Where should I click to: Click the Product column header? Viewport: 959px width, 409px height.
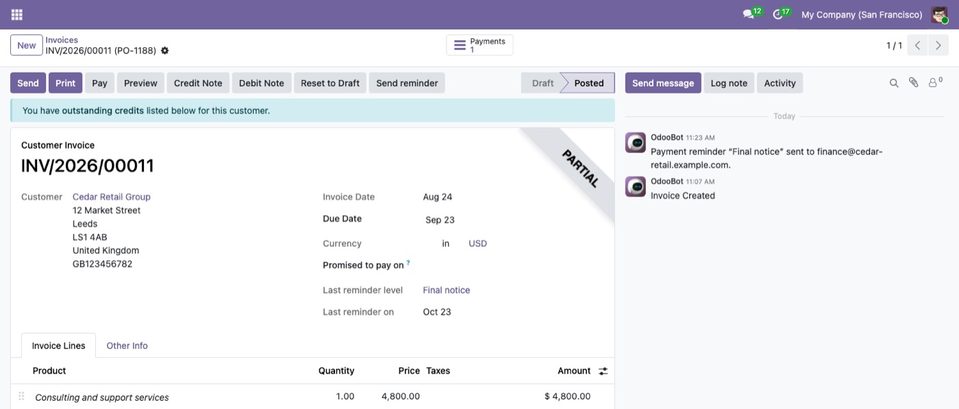50,370
